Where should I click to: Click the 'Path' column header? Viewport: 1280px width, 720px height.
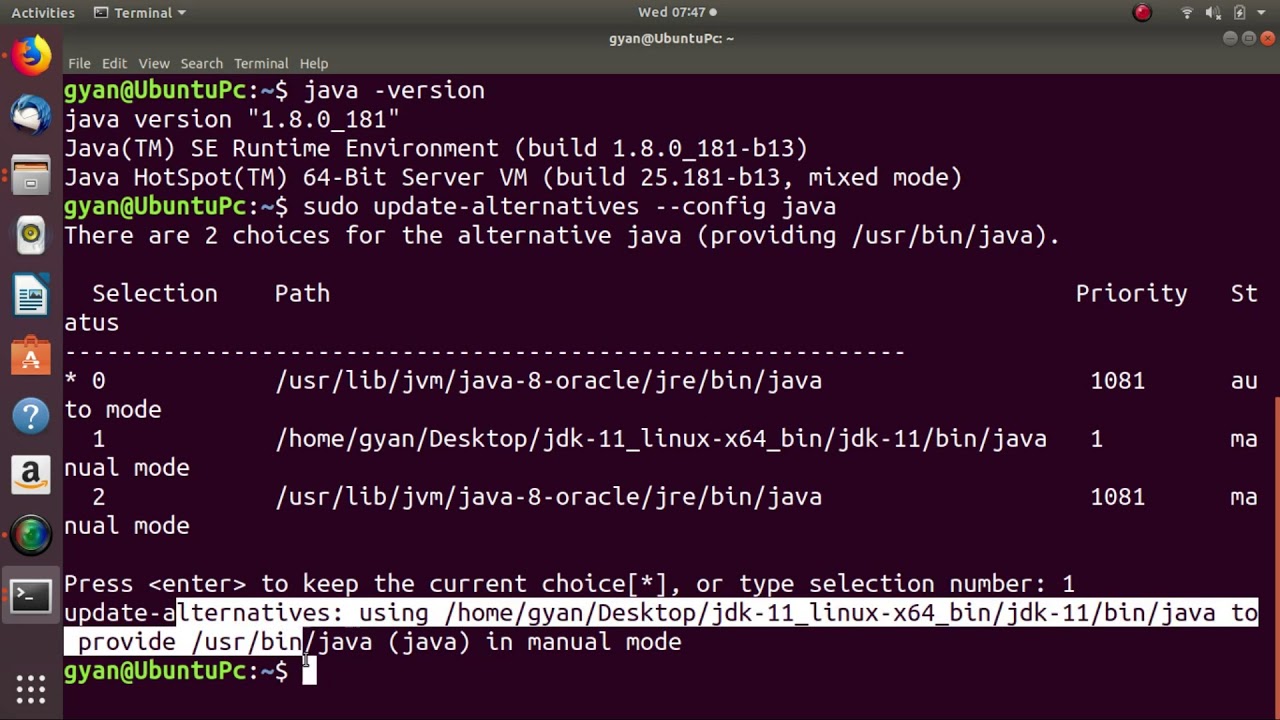(302, 293)
